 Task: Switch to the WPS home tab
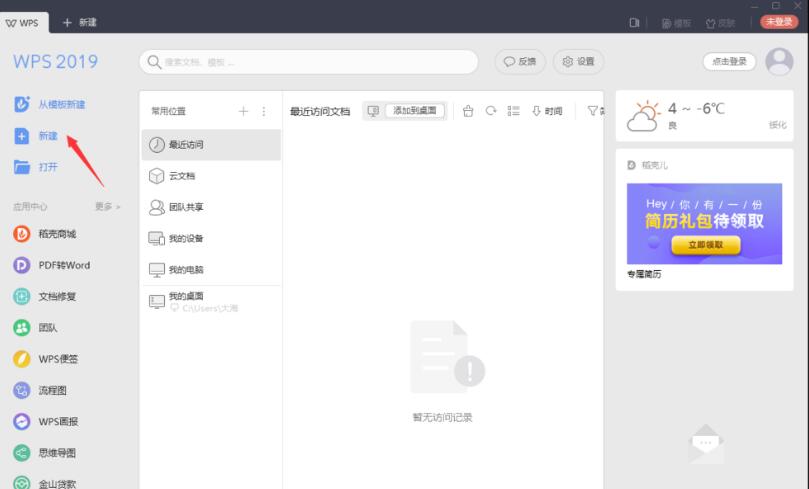[x=22, y=23]
